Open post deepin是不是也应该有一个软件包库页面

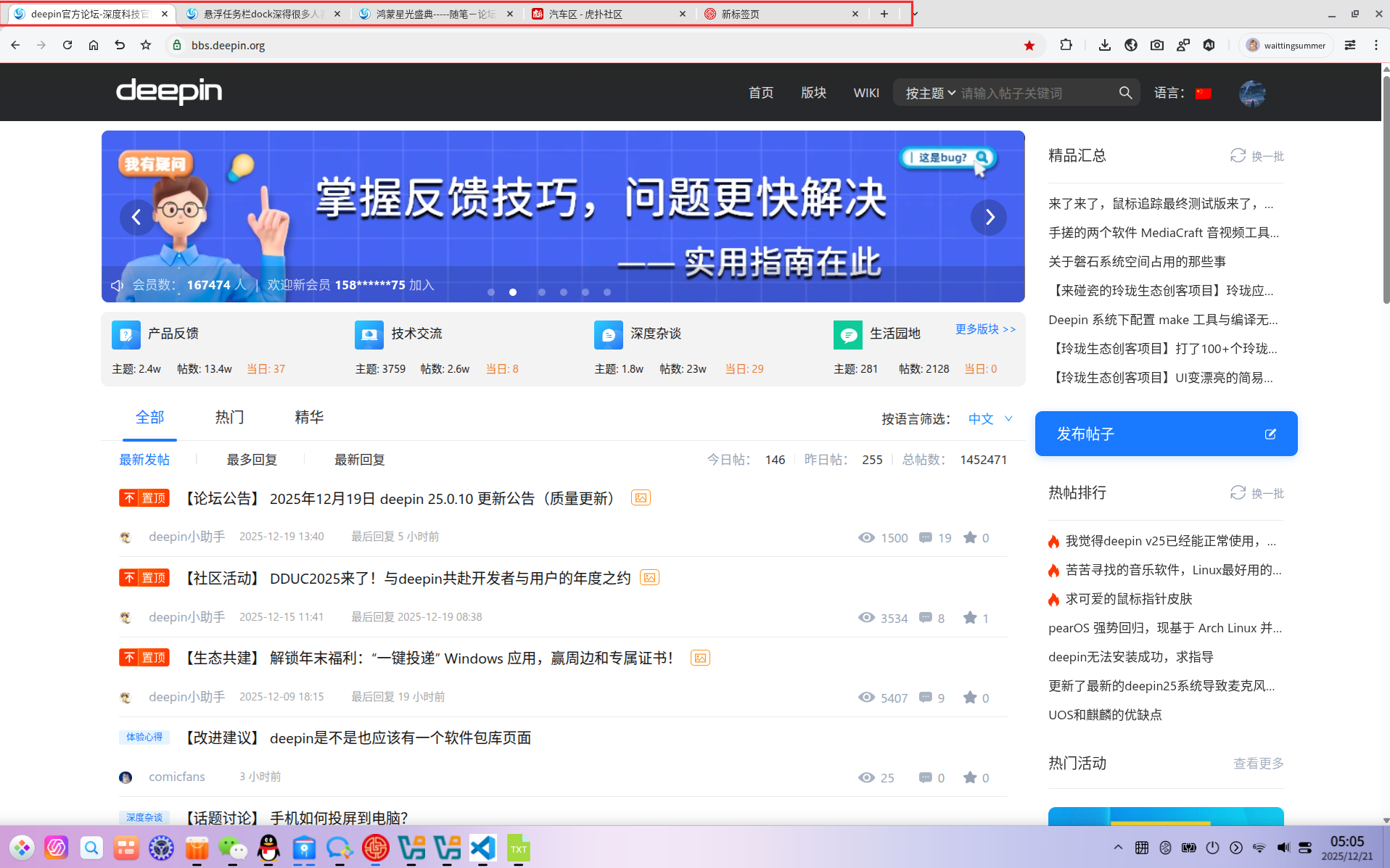tap(400, 738)
